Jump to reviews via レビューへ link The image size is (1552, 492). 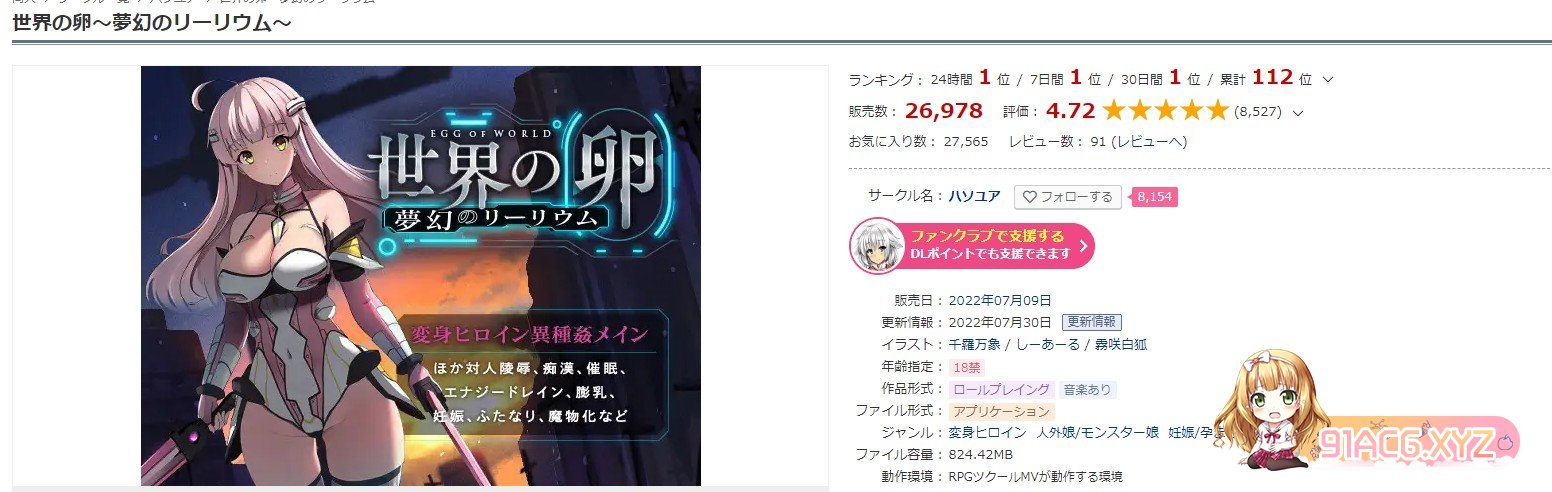(1151, 142)
